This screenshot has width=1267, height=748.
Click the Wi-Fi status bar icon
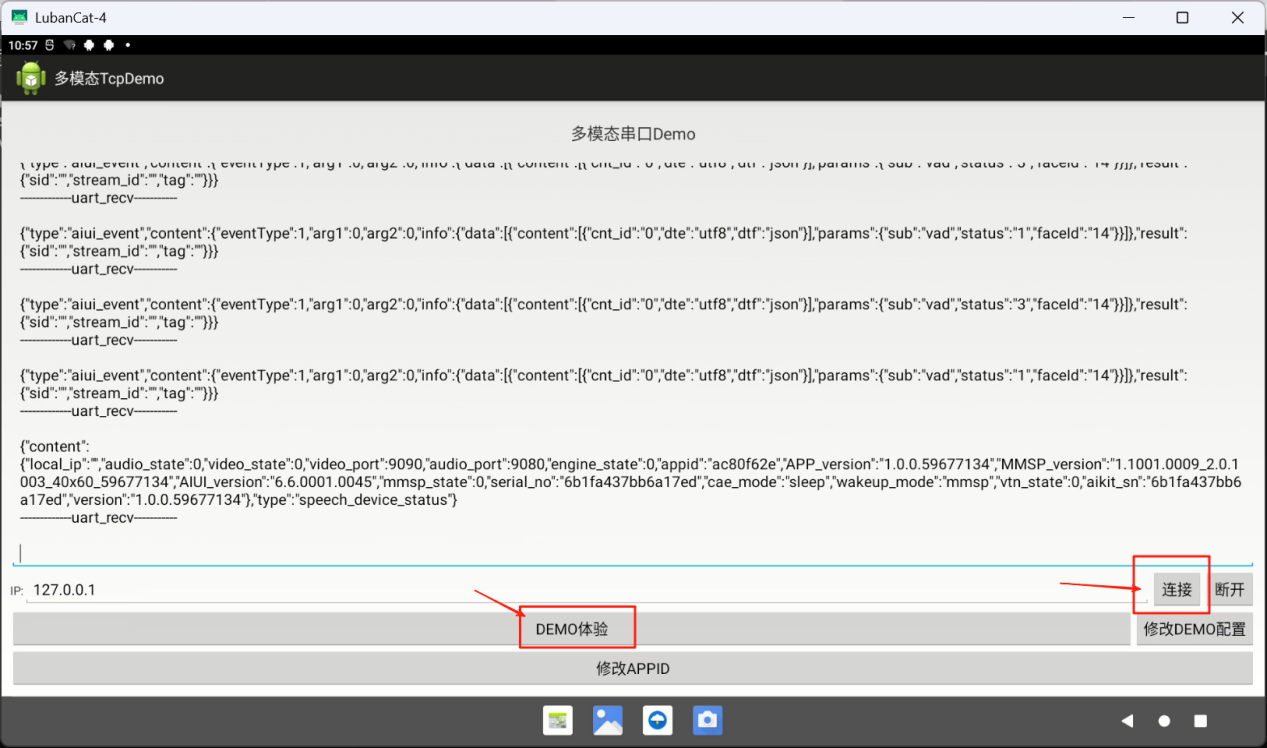click(69, 45)
